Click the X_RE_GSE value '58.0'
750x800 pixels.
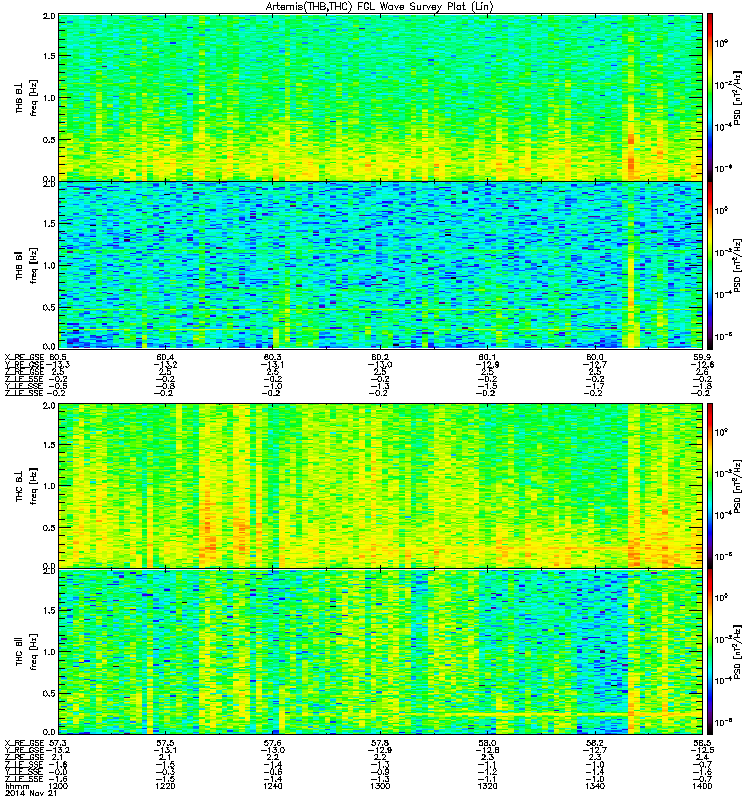pos(487,743)
